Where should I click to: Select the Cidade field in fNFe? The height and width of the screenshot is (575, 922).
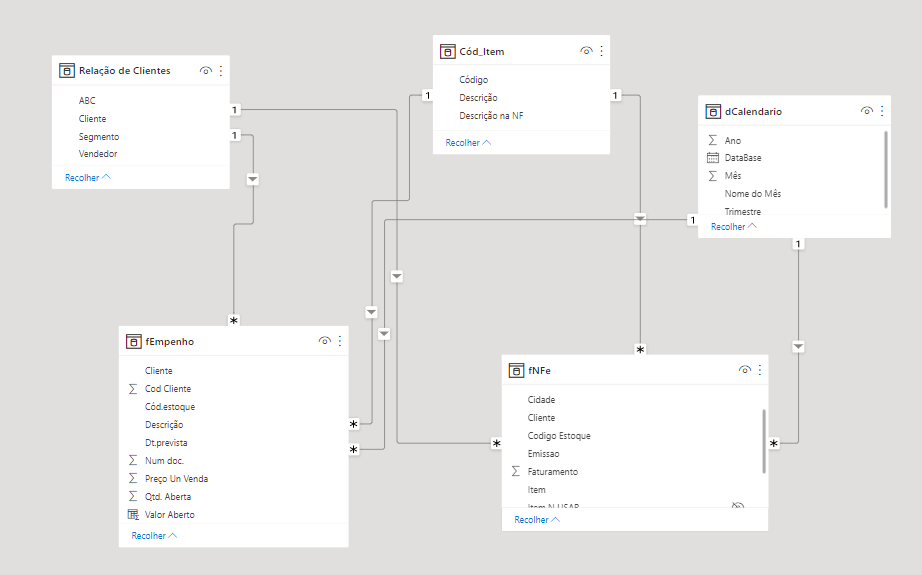[541, 400]
